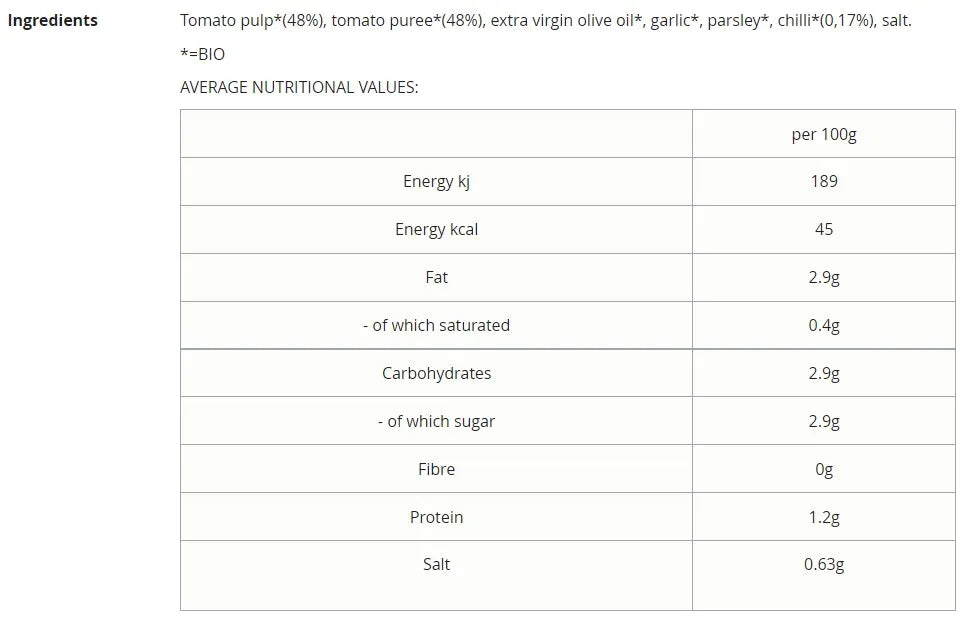This screenshot has height=638, width=972.
Task: Select the Fat 2.9g value cell
Action: [824, 277]
